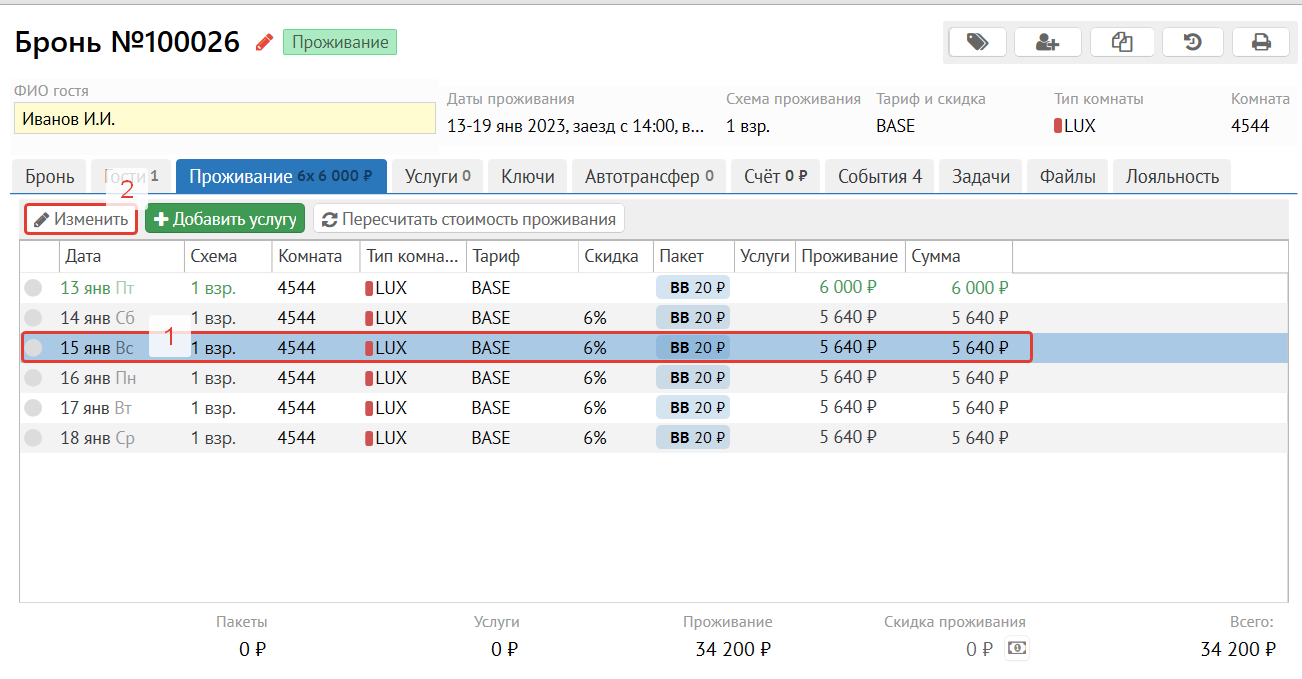Toggle the round marker for 18 янв row
The width and height of the screenshot is (1302, 679).
(34, 438)
